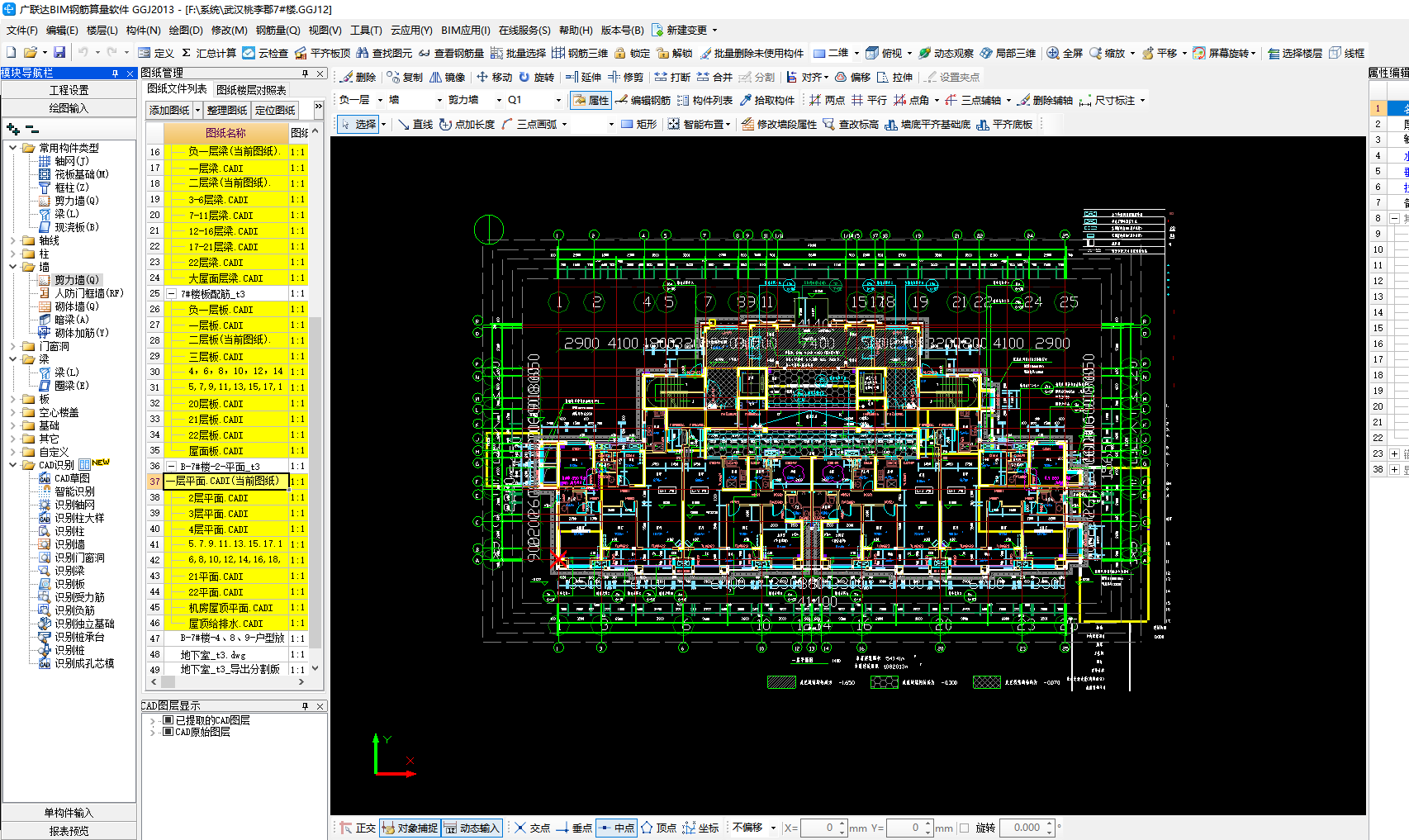Increase the rotation angle stepper
The image size is (1409, 840).
point(1050,823)
